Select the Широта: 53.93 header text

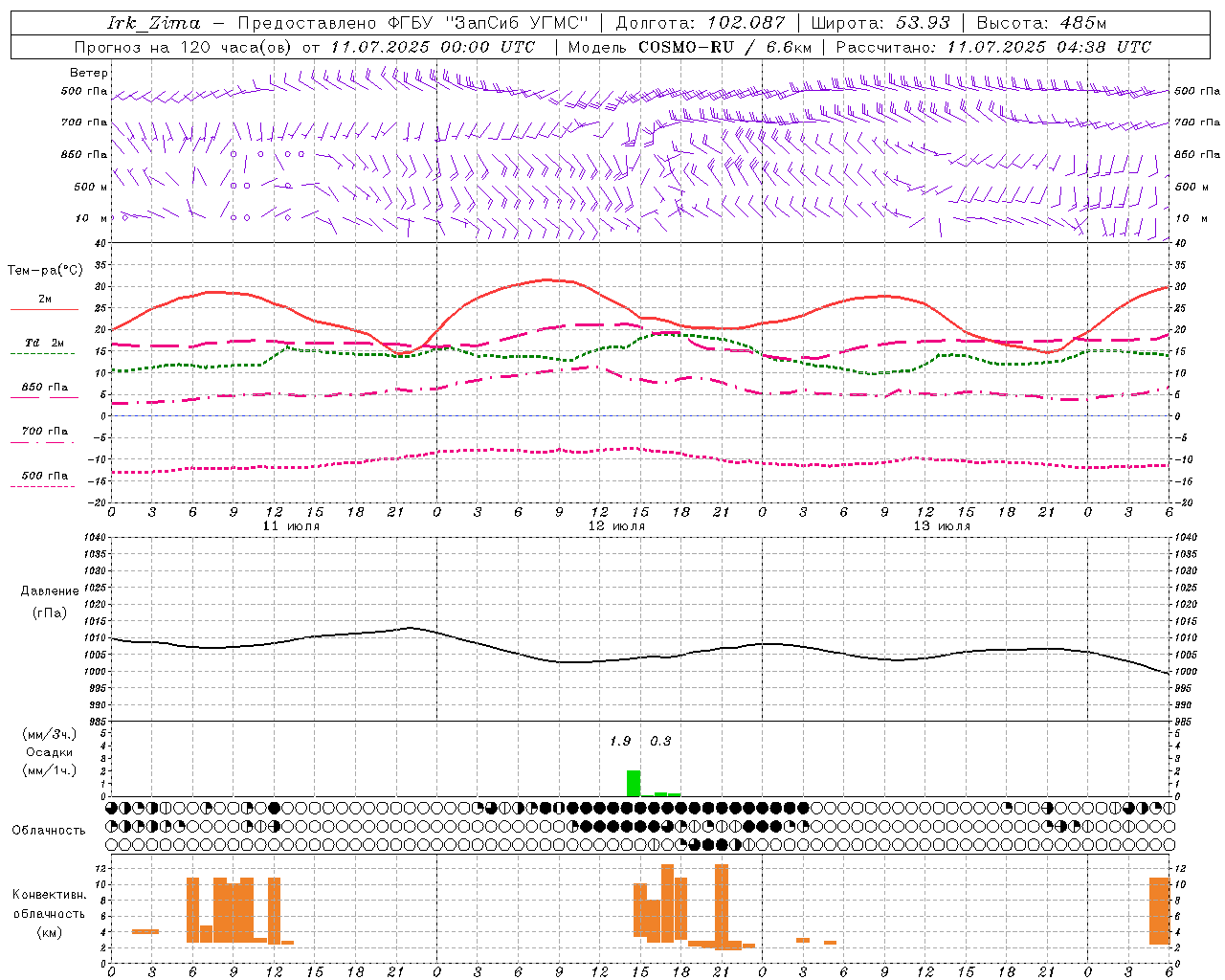[880, 23]
